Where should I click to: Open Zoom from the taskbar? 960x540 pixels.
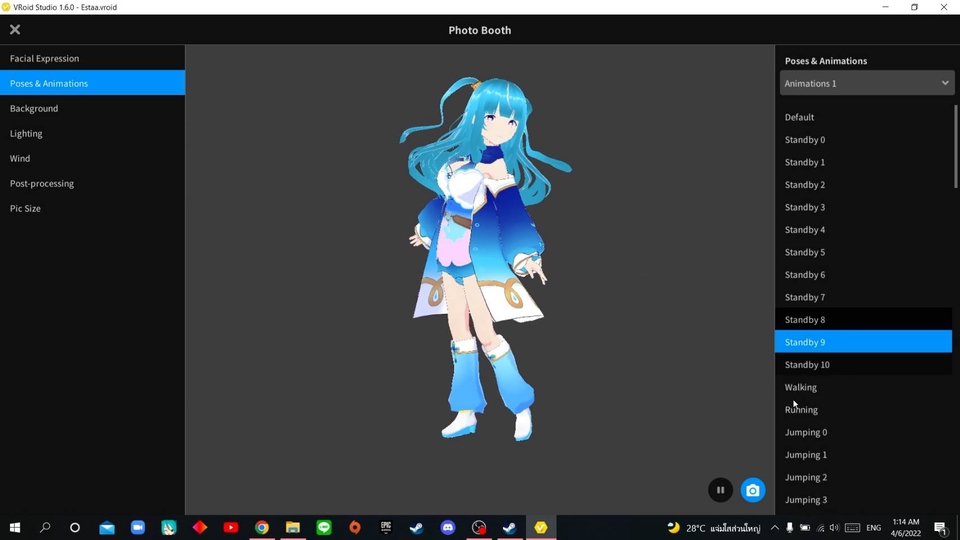tap(138, 527)
